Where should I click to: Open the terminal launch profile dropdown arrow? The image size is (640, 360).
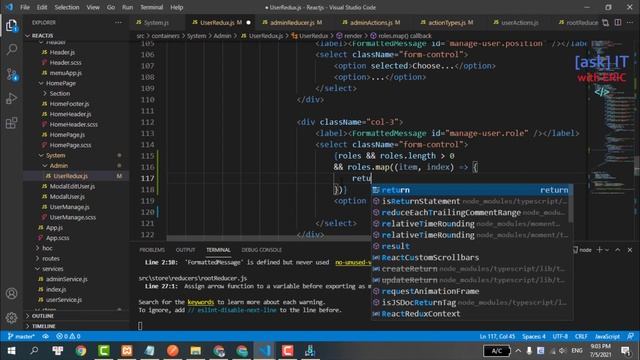coord(607,250)
